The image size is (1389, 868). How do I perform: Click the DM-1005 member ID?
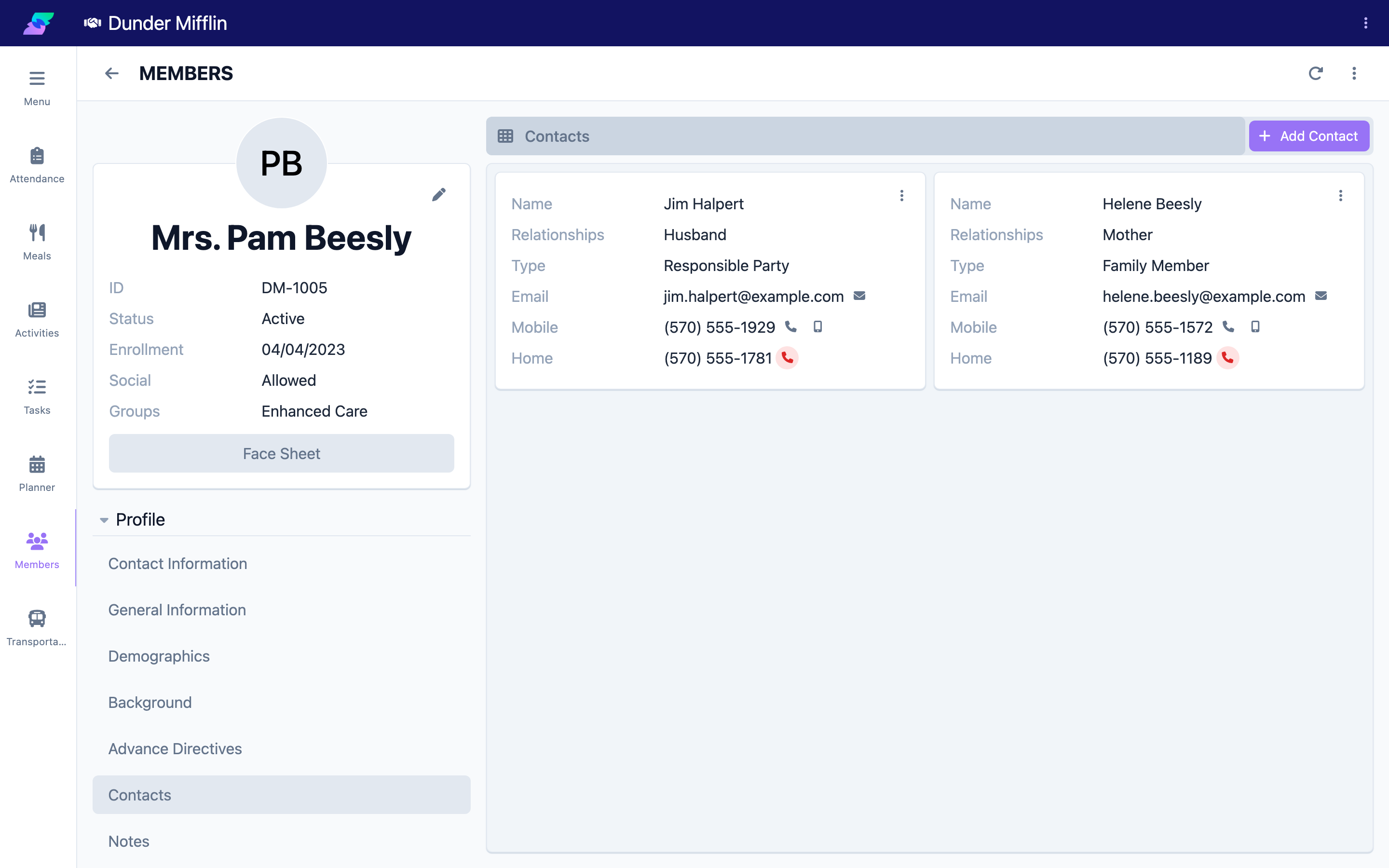pos(294,287)
